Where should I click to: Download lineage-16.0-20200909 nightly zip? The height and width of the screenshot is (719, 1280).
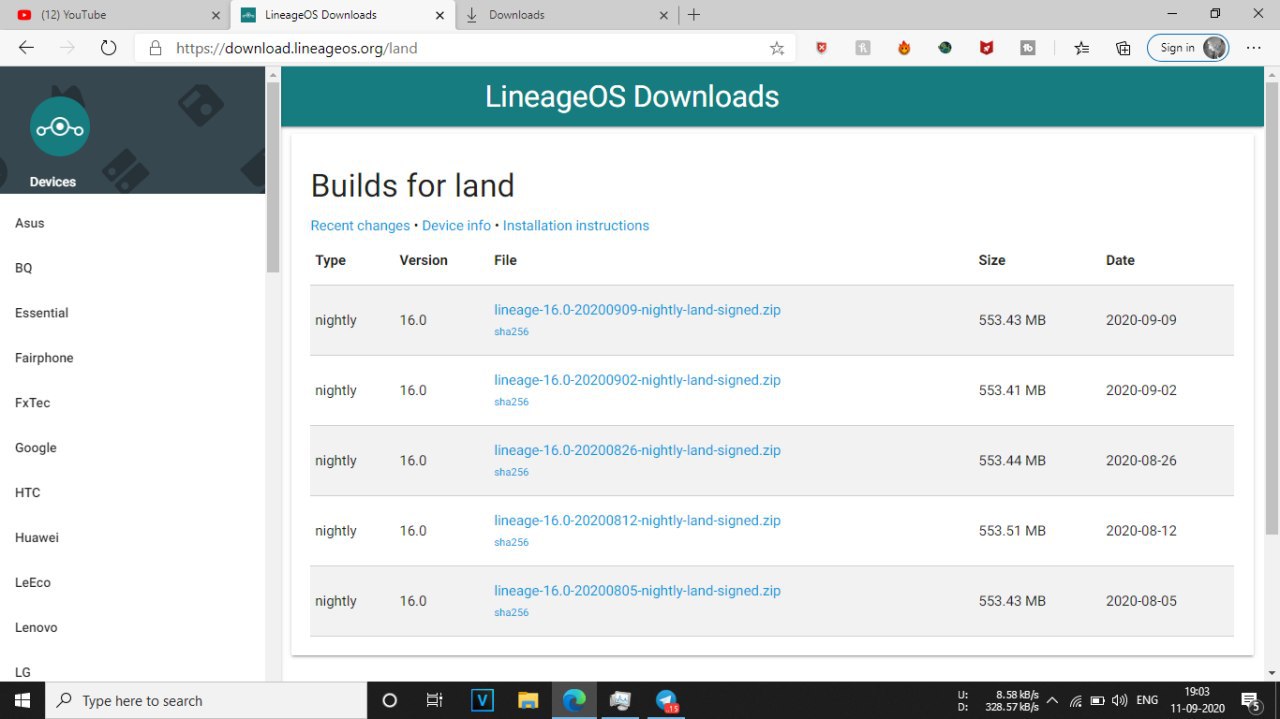[x=637, y=310]
